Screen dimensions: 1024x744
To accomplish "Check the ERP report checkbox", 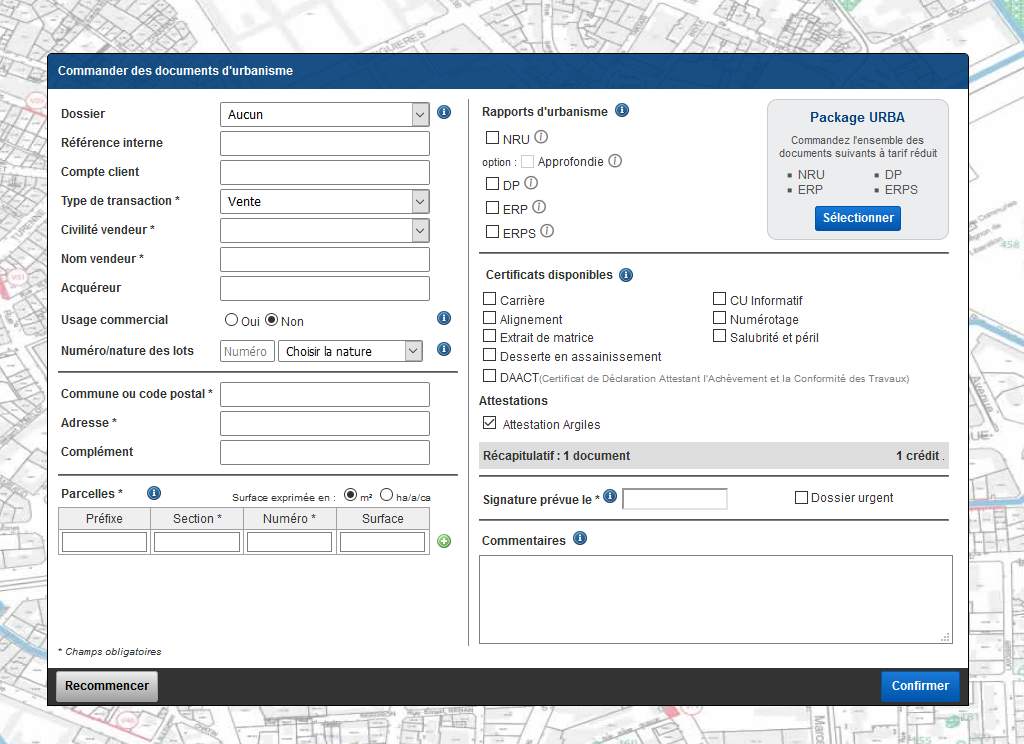I will tap(492, 208).
